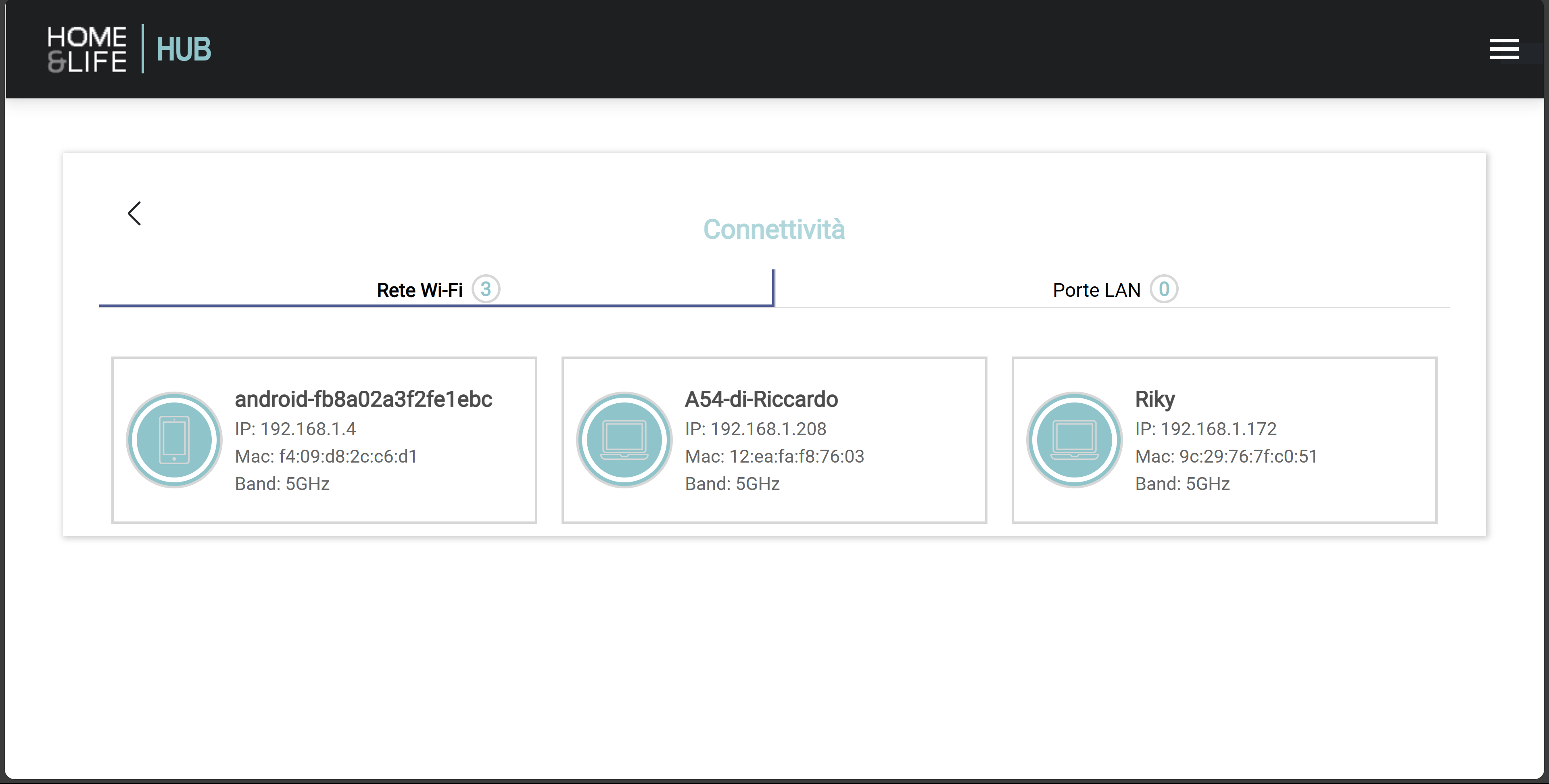Click Band: 5GHz on the A54-di-Riccardo card
1549x784 pixels.
tap(732, 484)
